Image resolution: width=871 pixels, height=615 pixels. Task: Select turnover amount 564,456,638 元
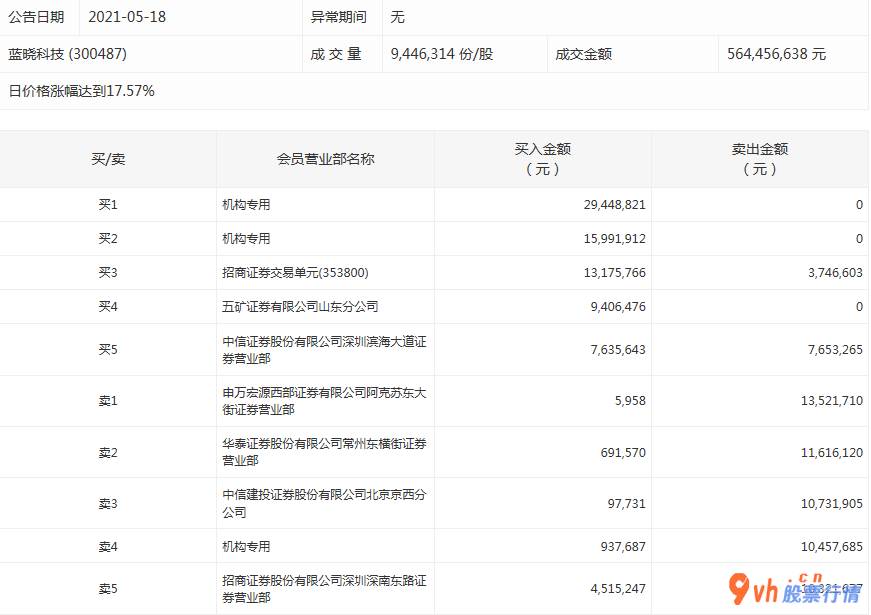click(776, 54)
